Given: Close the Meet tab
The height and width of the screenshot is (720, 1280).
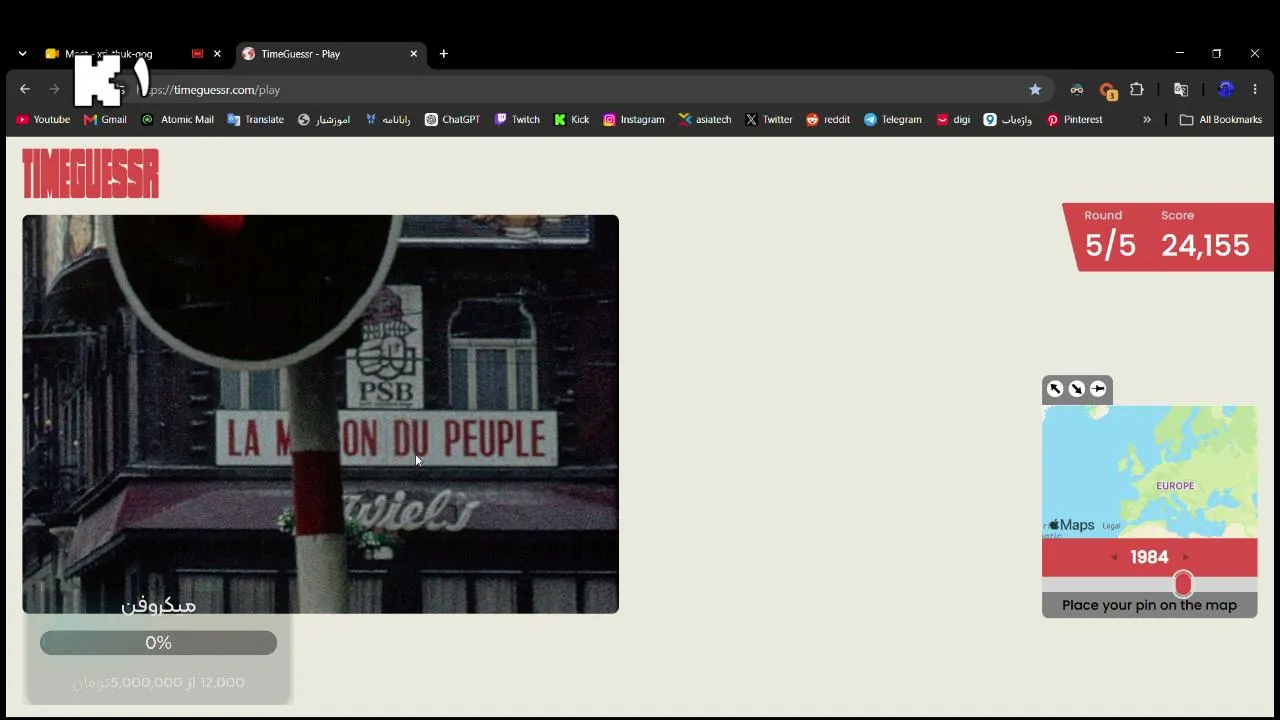Looking at the screenshot, I should pyautogui.click(x=217, y=54).
